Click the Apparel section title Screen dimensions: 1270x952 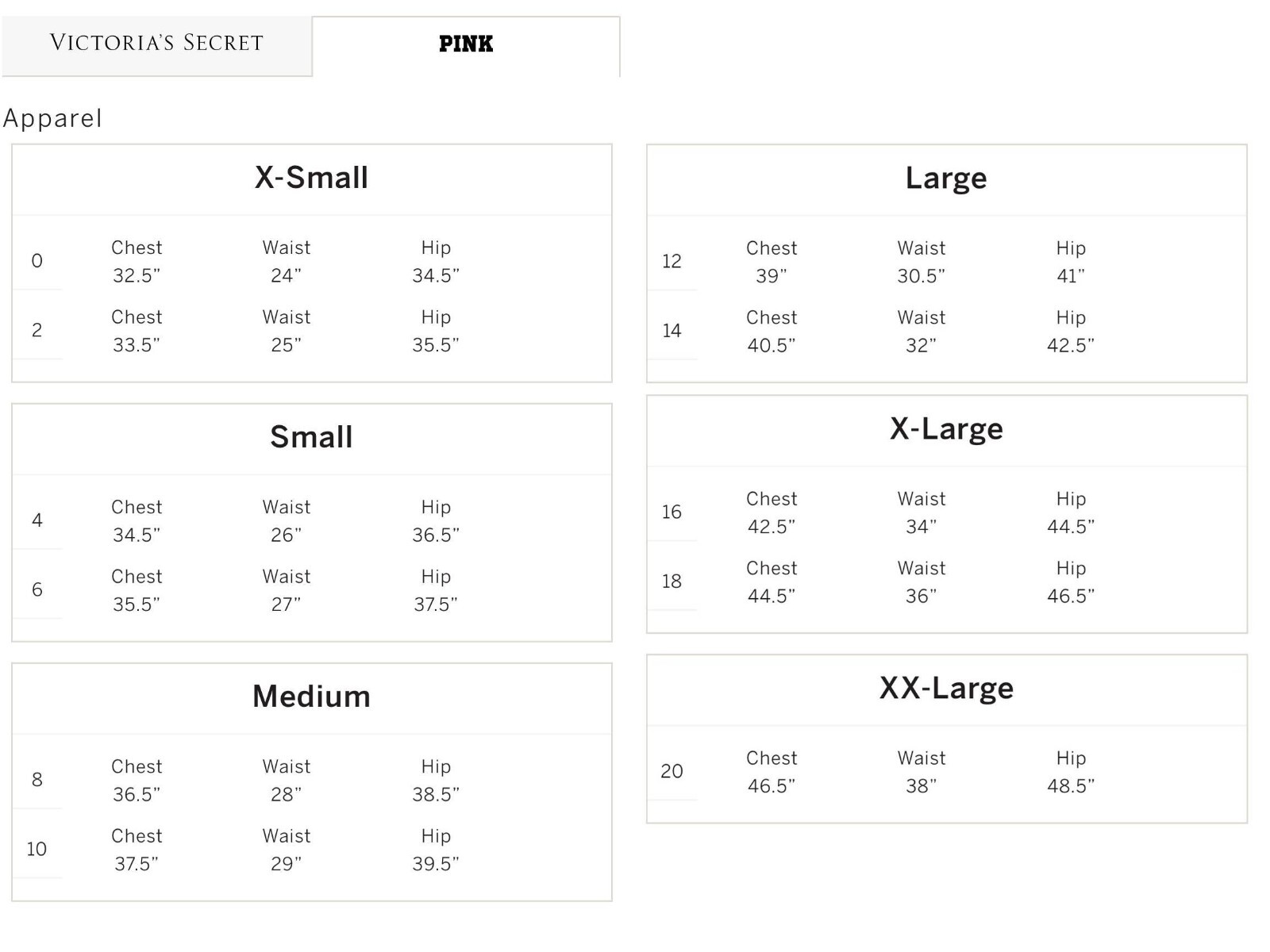[52, 119]
